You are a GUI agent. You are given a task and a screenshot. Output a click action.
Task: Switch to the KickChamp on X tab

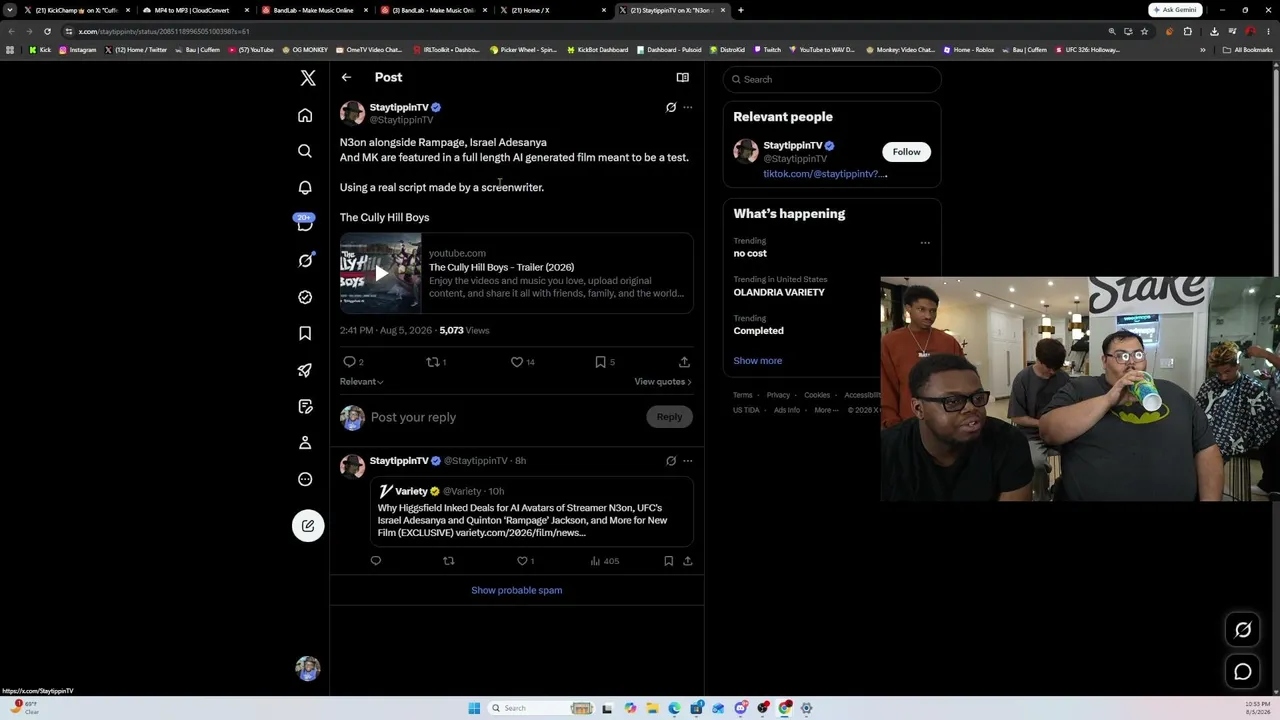coord(76,10)
